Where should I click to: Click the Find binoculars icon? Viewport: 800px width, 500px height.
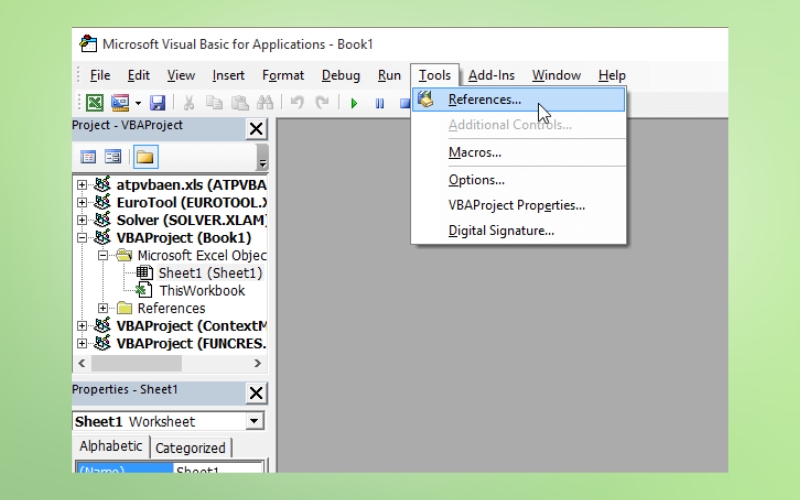coord(265,102)
